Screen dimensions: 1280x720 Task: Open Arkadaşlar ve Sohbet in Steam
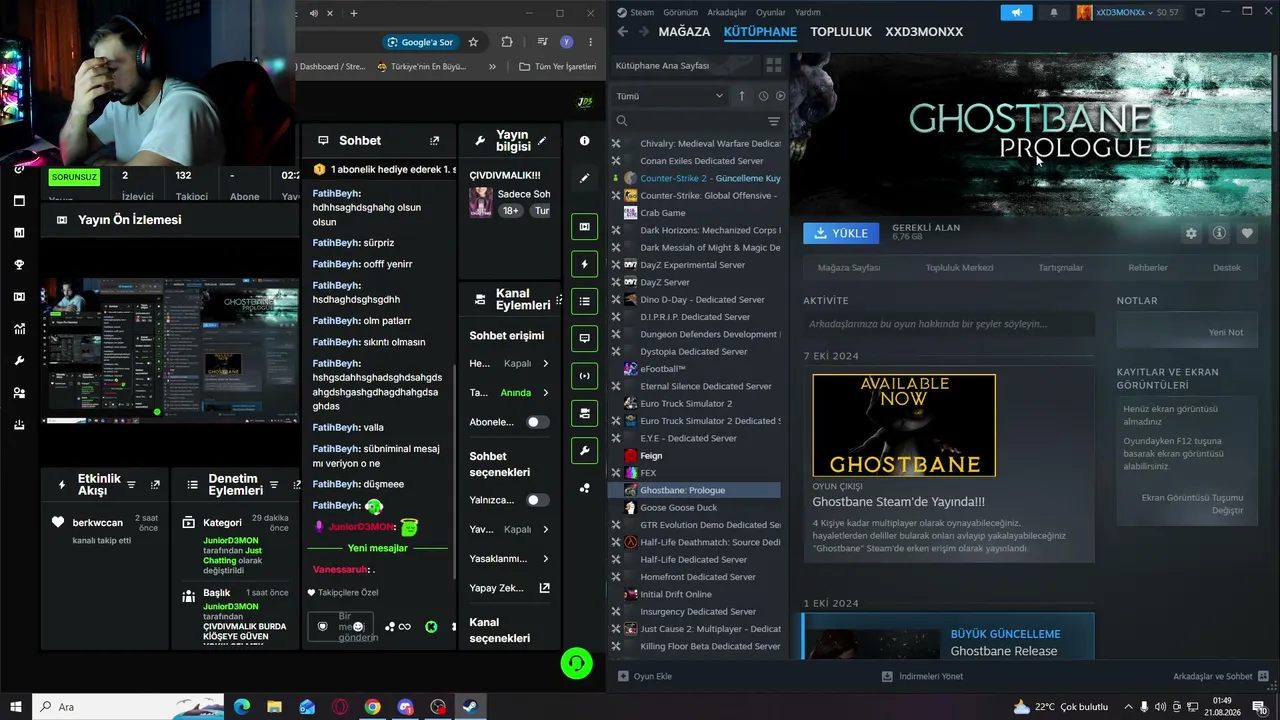tap(1221, 677)
